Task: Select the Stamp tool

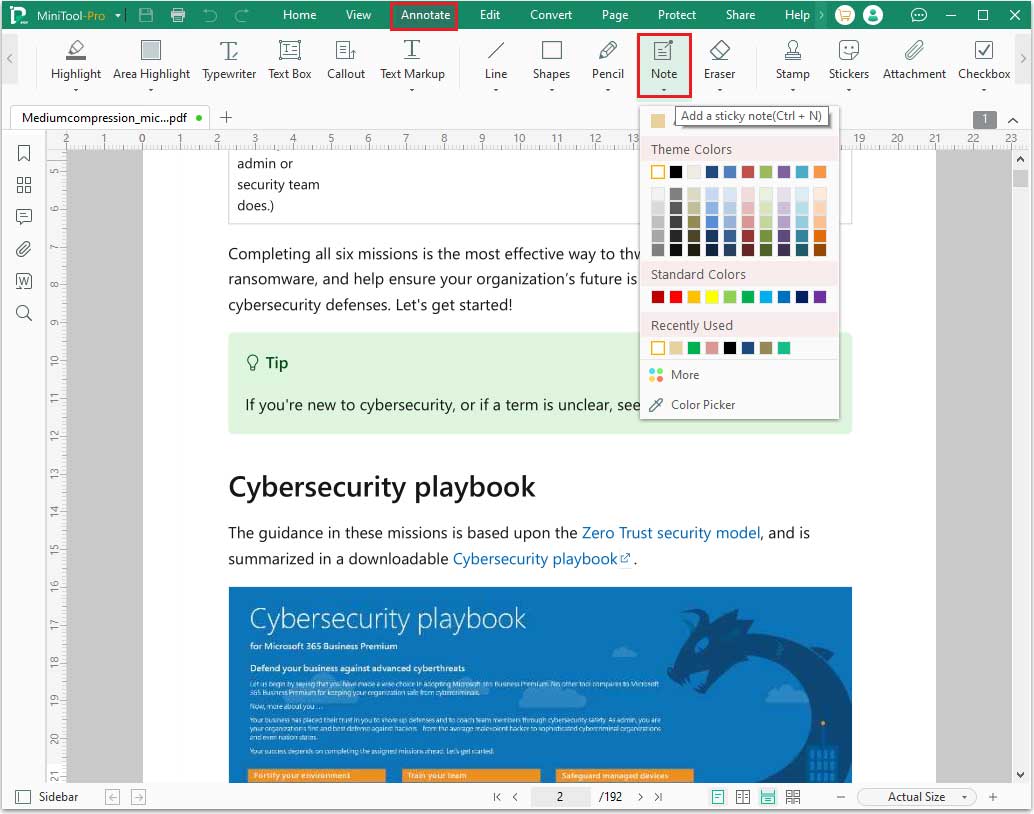Action: tap(793, 64)
